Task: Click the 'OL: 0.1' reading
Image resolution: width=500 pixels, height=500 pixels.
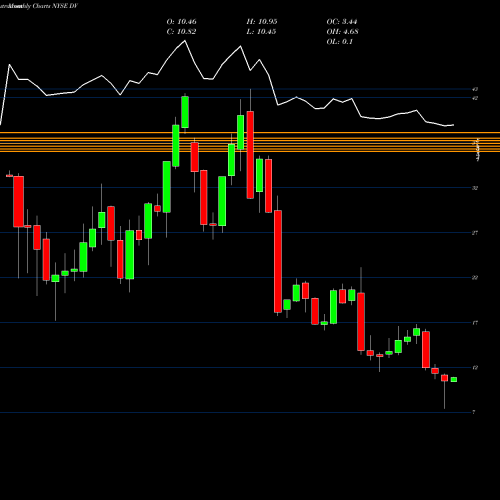Action: click(339, 42)
